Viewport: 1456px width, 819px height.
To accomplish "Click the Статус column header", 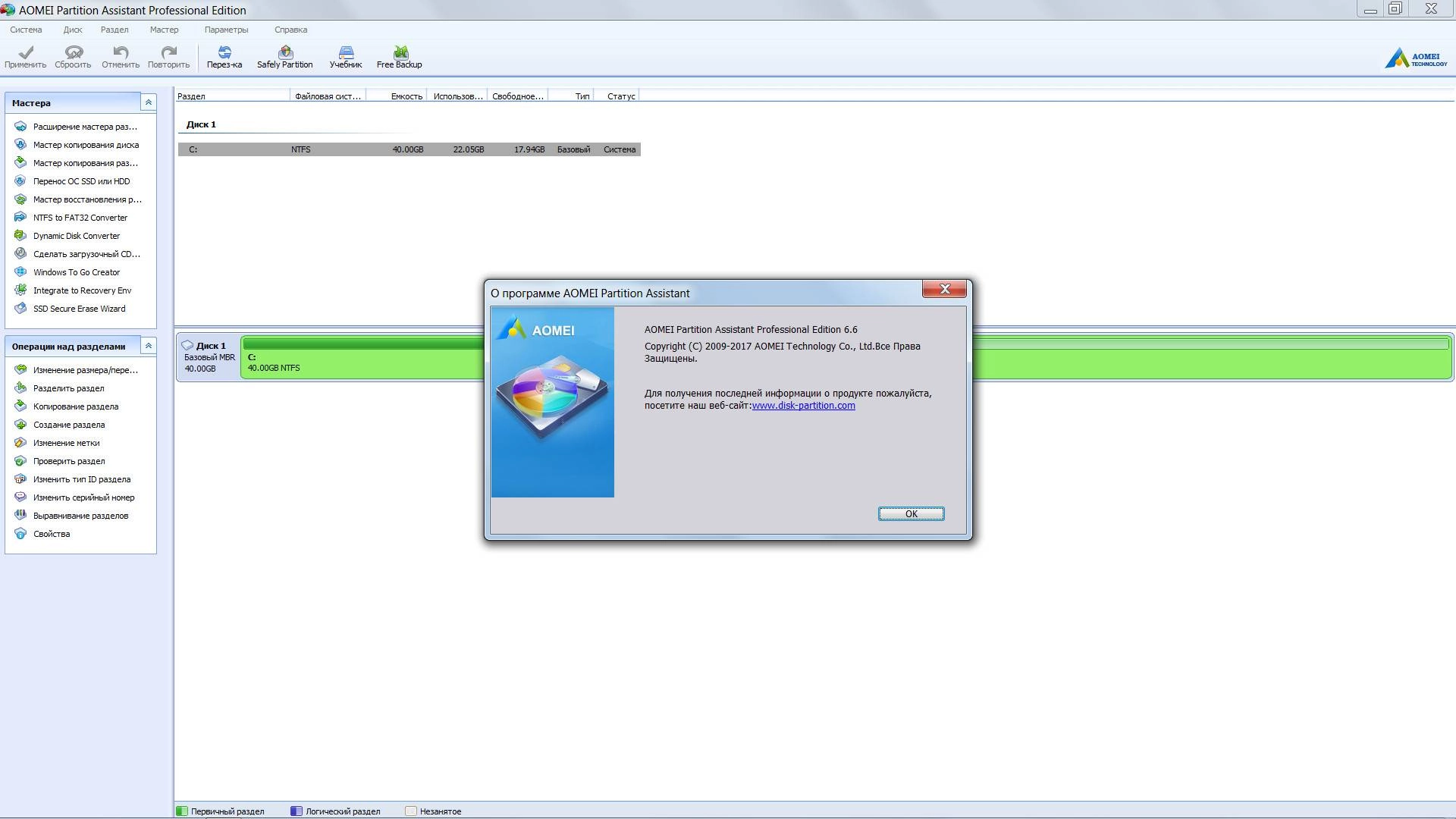I will pyautogui.click(x=617, y=96).
